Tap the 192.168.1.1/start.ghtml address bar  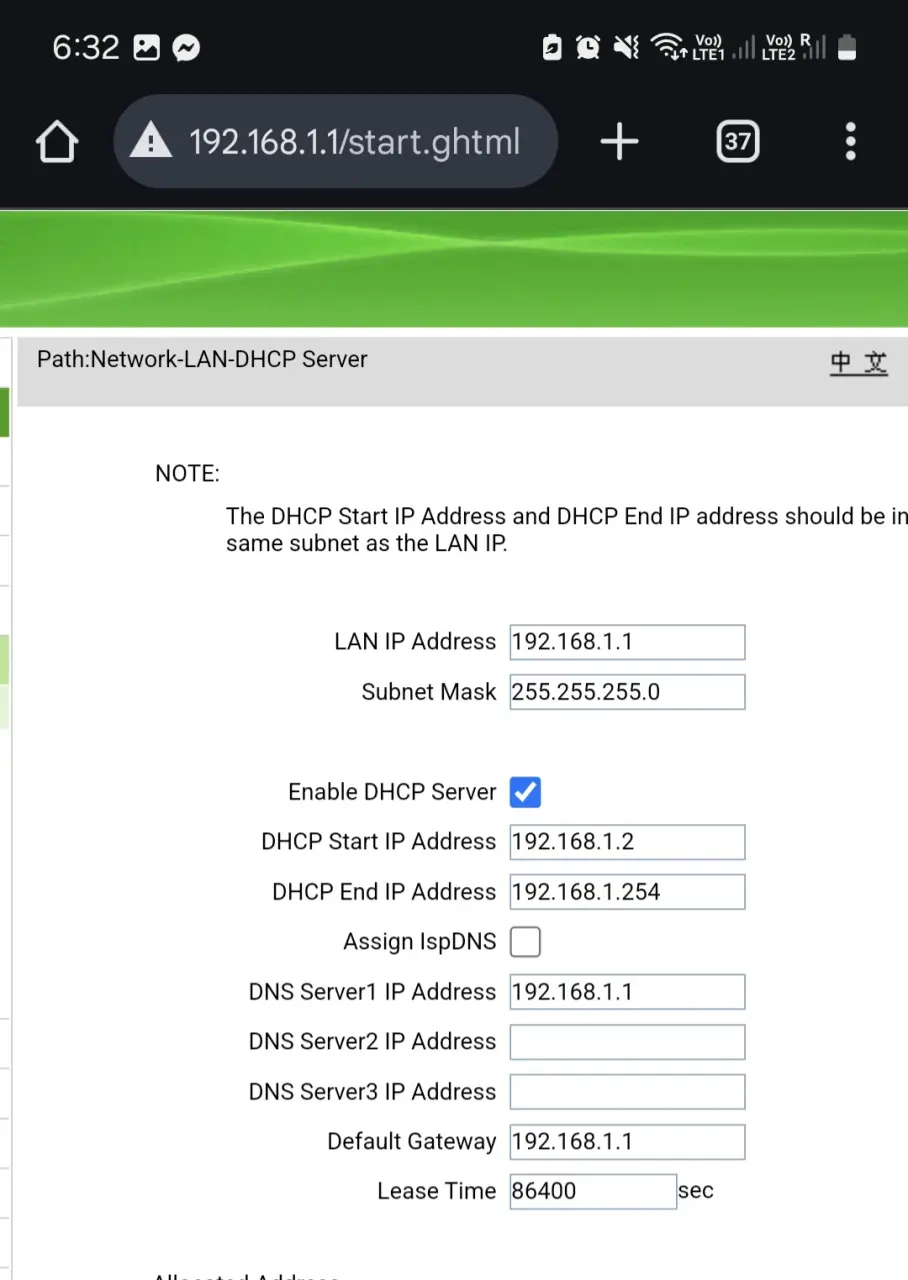pos(335,142)
